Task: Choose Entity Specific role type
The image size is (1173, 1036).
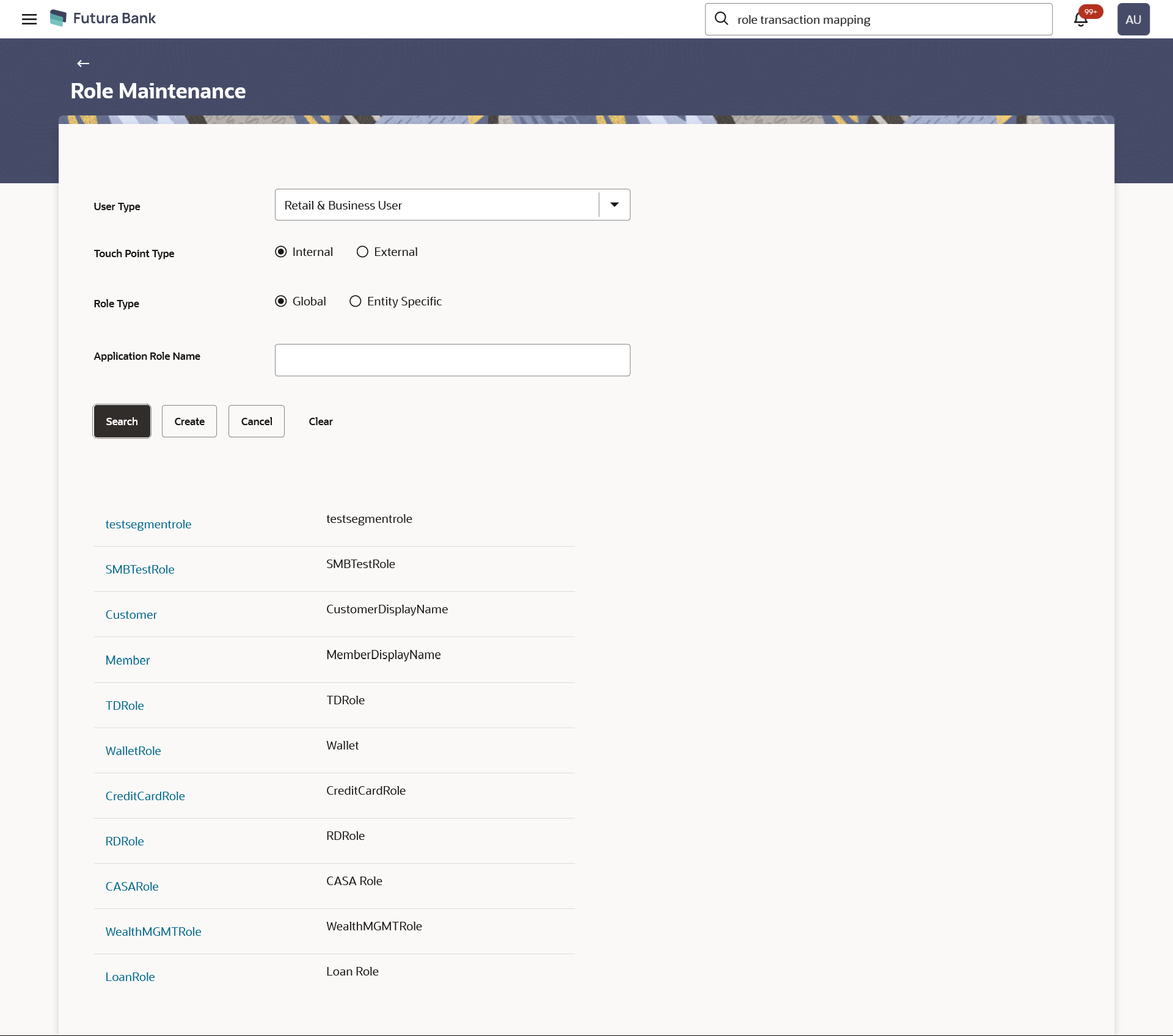Action: coord(356,302)
